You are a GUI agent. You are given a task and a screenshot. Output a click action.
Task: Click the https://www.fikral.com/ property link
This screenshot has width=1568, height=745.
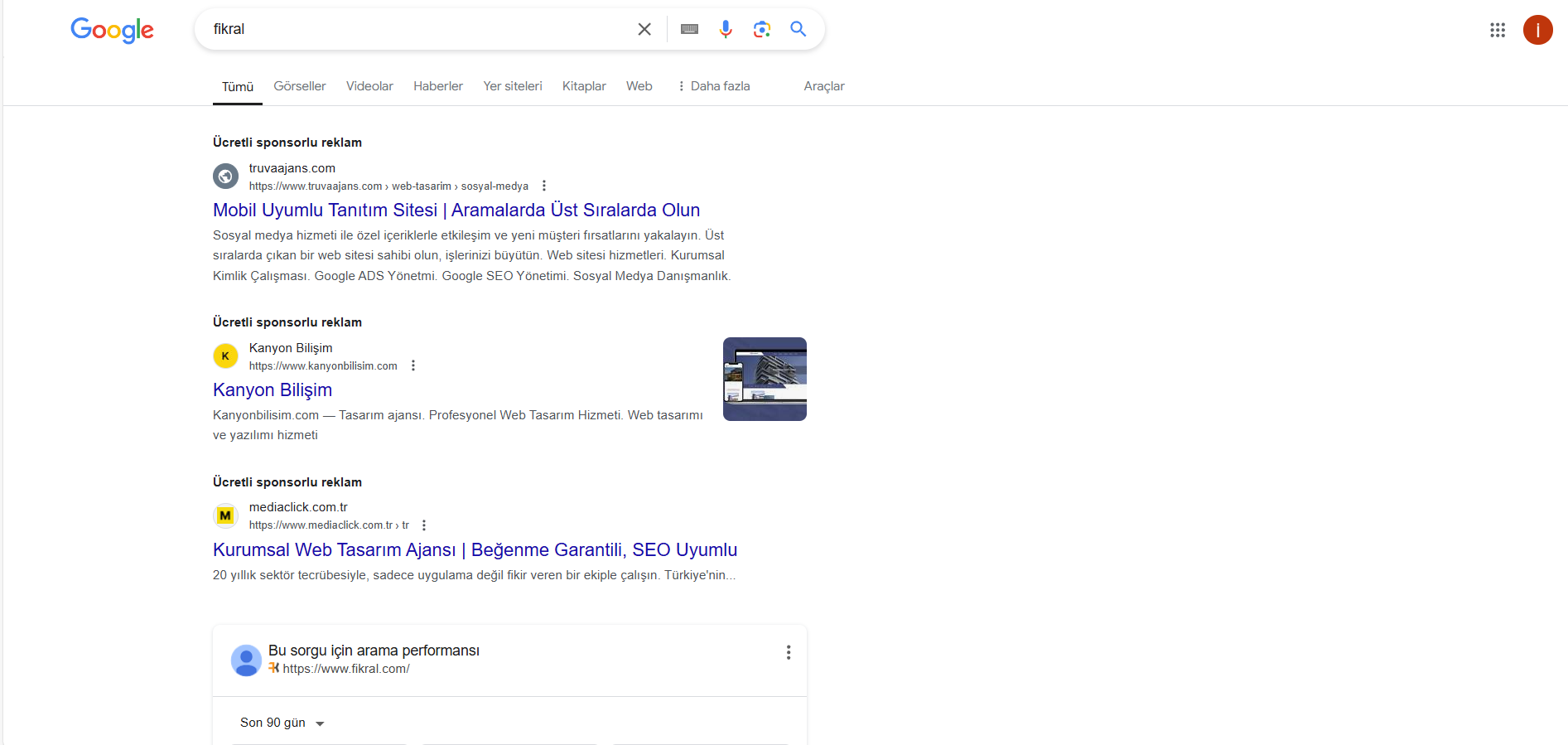(346, 669)
